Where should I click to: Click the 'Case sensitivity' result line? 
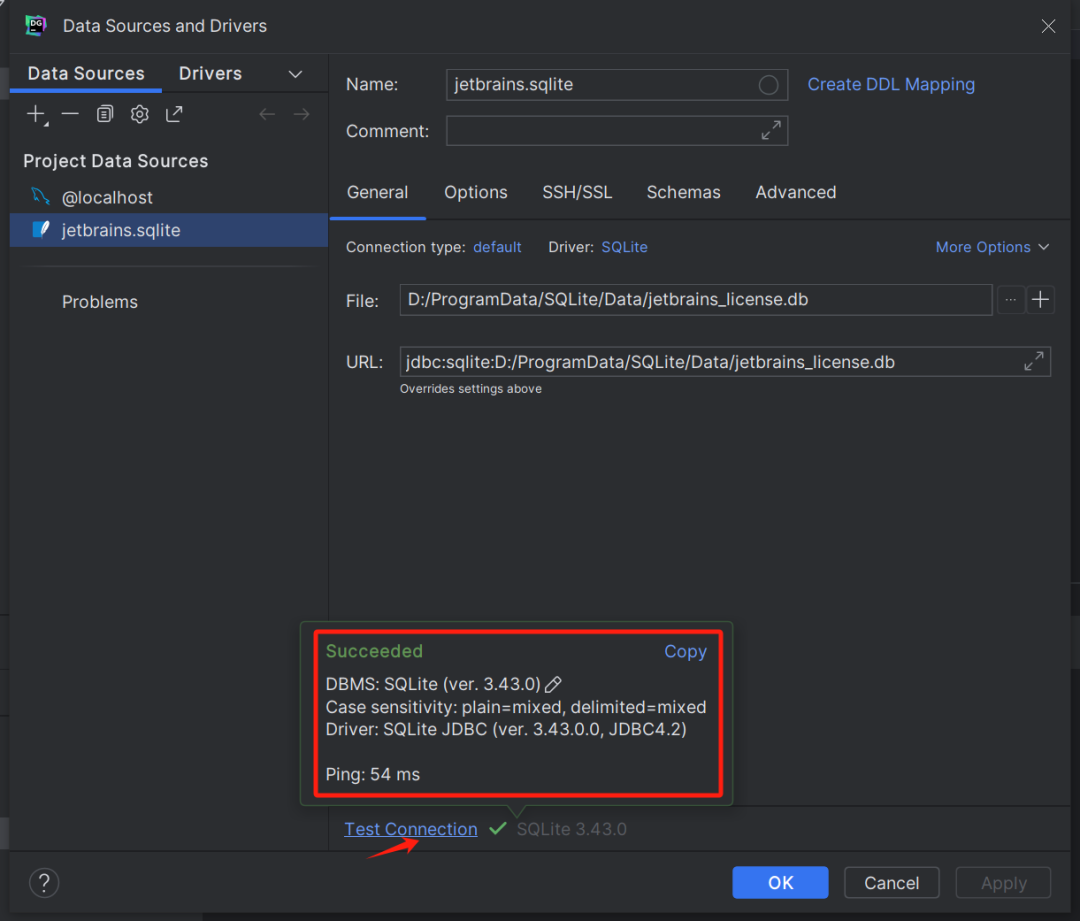tap(516, 707)
